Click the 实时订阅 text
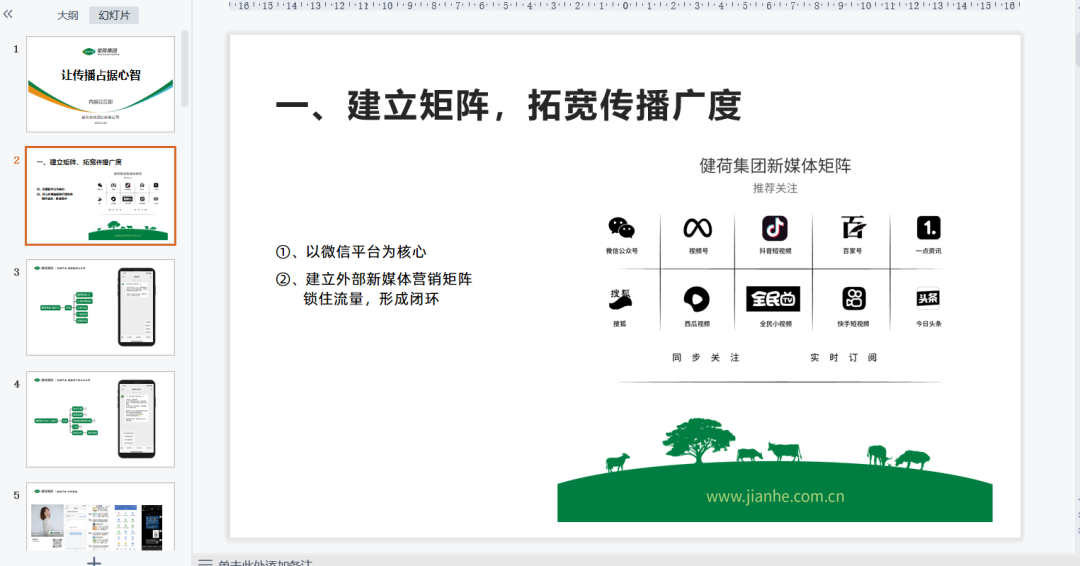Image resolution: width=1080 pixels, height=566 pixels. pos(844,357)
